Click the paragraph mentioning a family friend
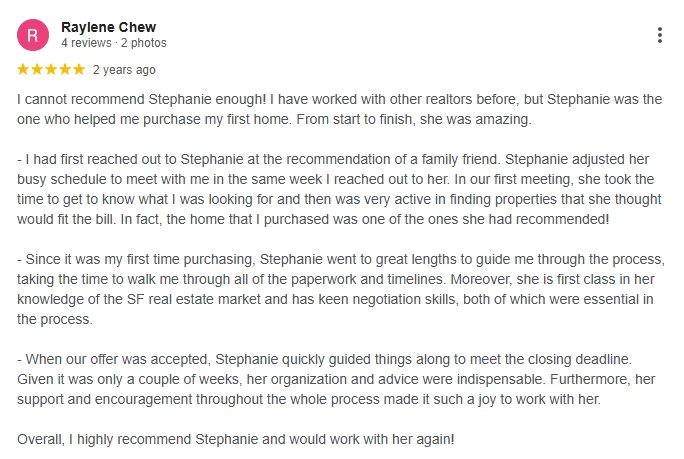Viewport: 684px width, 459px height. click(x=339, y=189)
